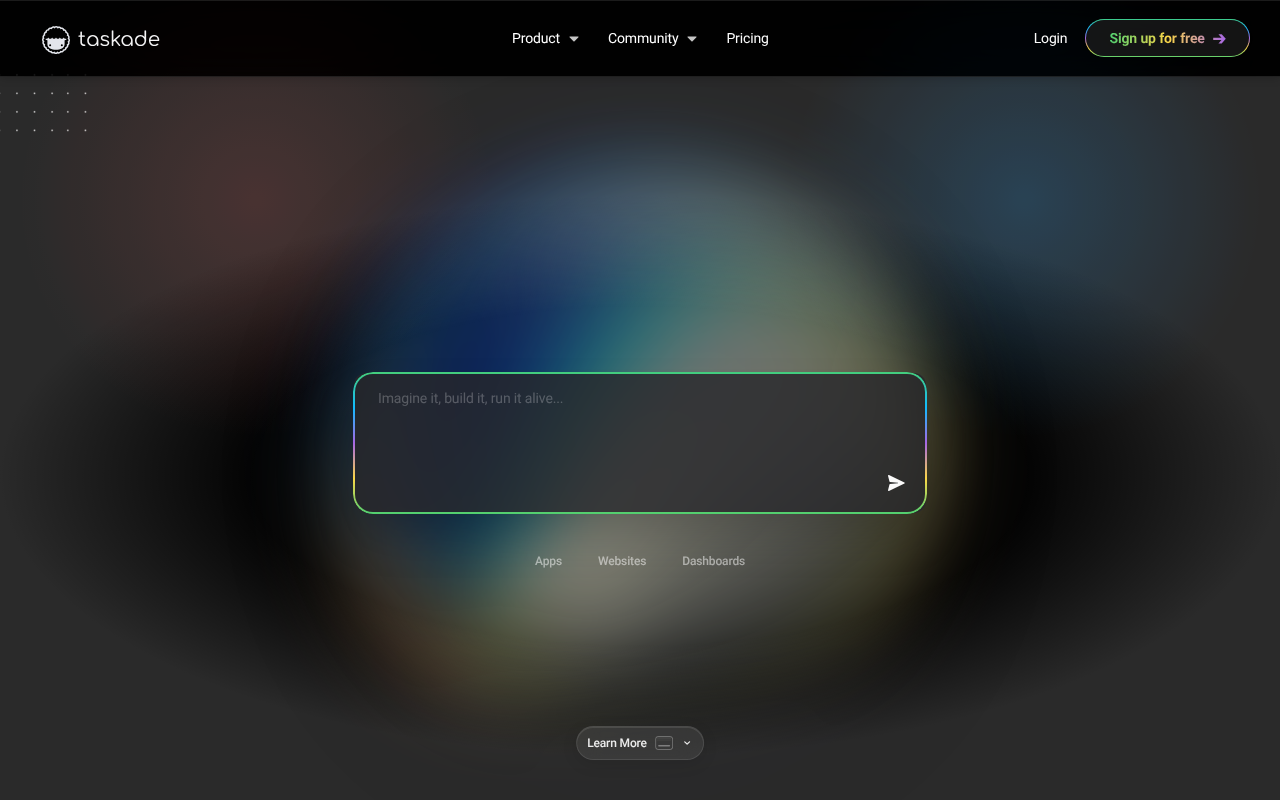The image size is (1280, 800).
Task: Click the arrow icon in Sign up for free
Action: [x=1221, y=38]
